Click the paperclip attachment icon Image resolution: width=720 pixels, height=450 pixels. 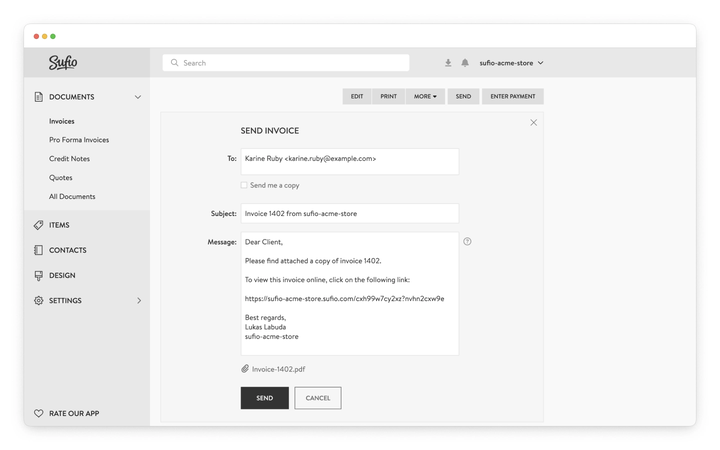pyautogui.click(x=245, y=369)
